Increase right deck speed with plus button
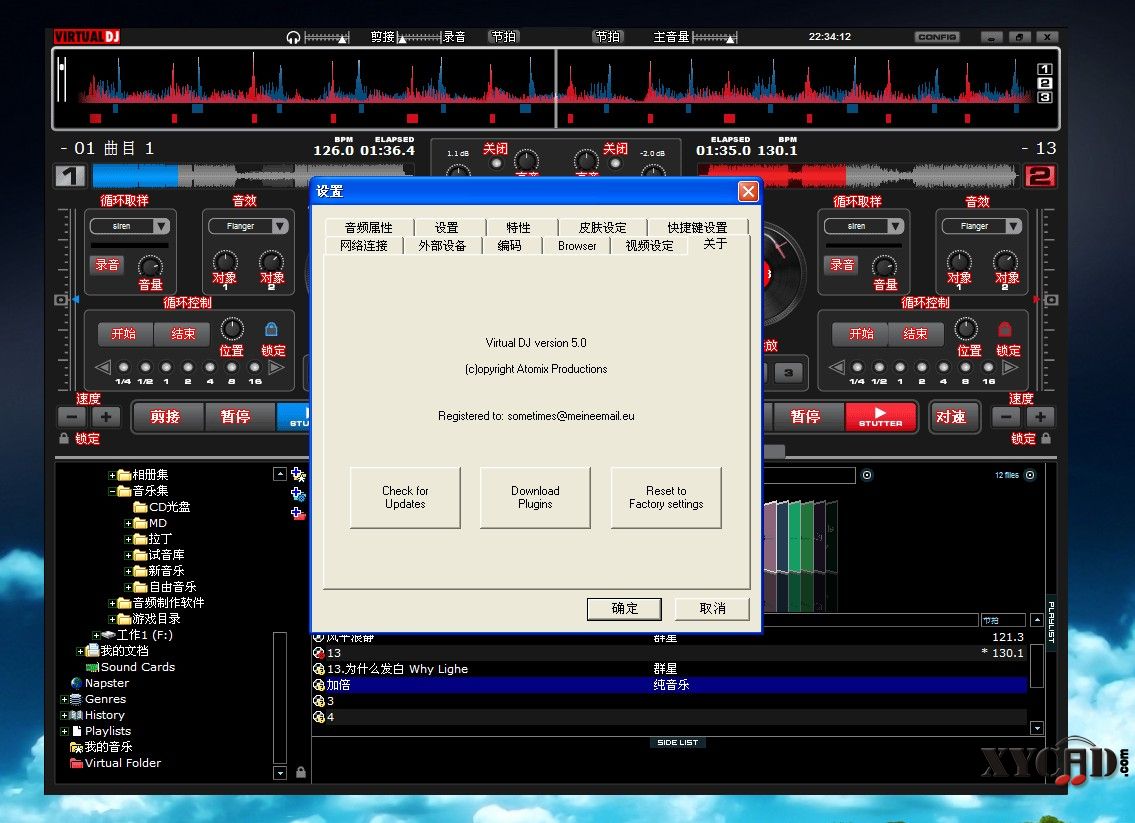 point(1040,417)
